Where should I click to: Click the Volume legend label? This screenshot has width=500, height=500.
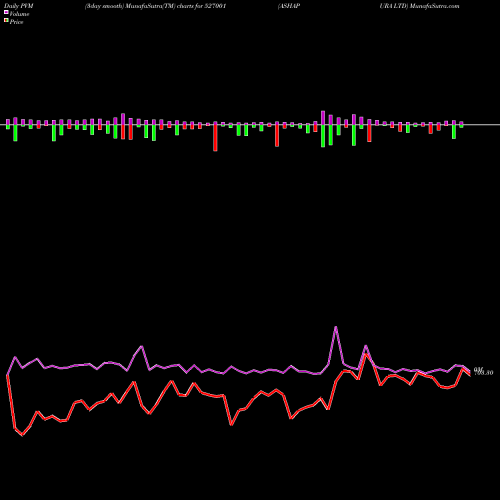click(x=19, y=14)
